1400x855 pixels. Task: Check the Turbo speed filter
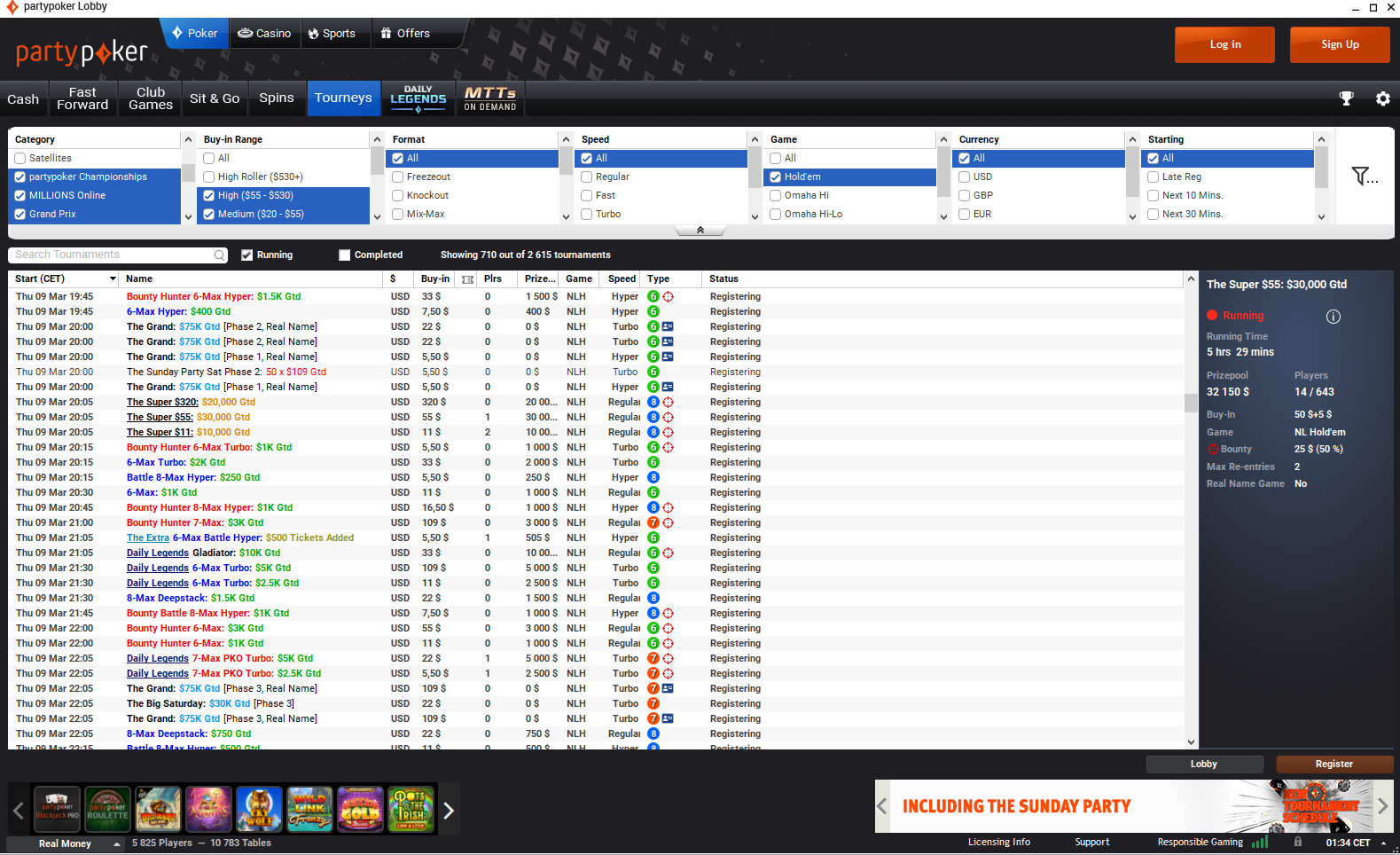click(x=587, y=214)
